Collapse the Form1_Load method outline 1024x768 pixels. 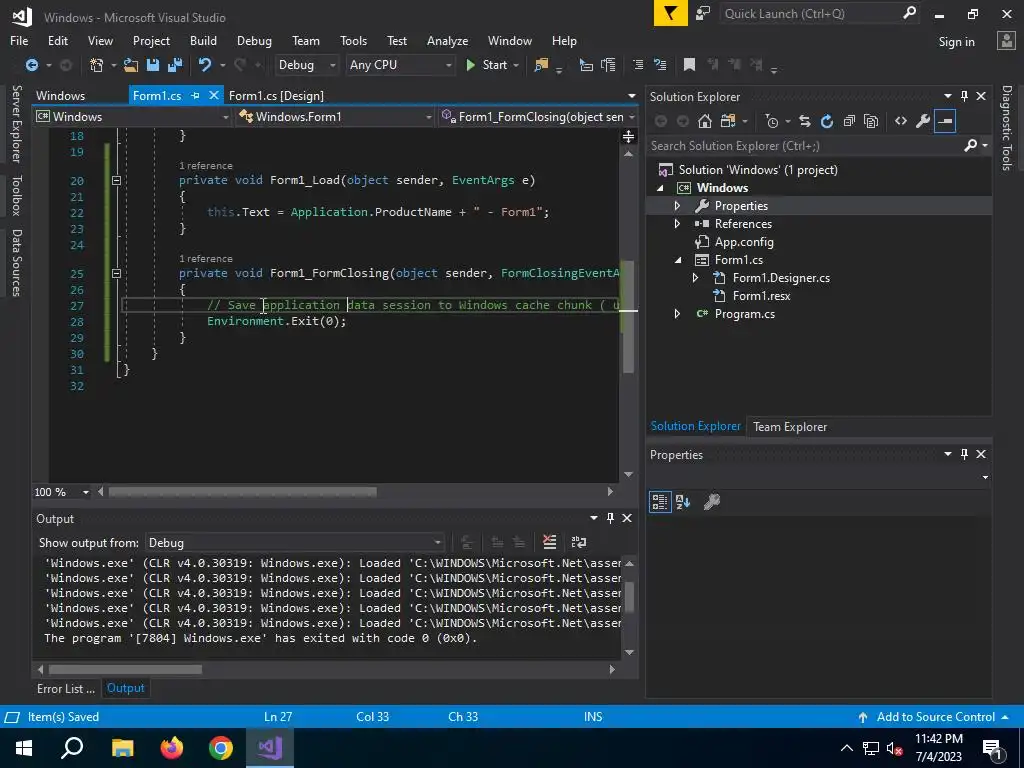click(116, 180)
